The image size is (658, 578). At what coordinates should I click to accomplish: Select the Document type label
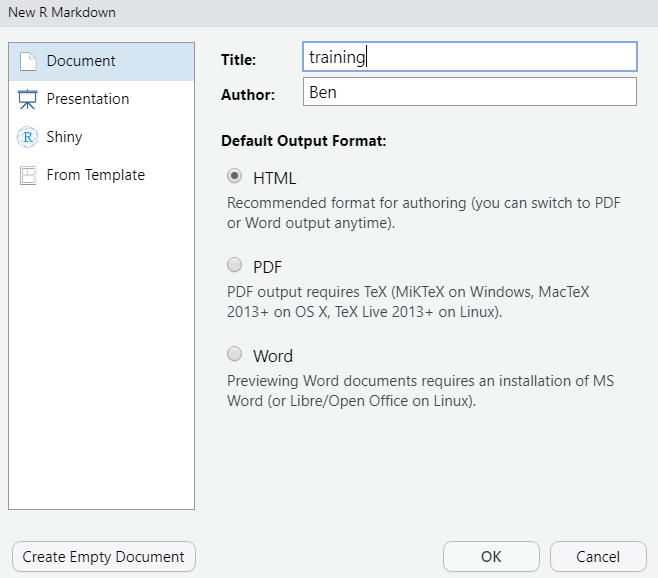click(81, 61)
